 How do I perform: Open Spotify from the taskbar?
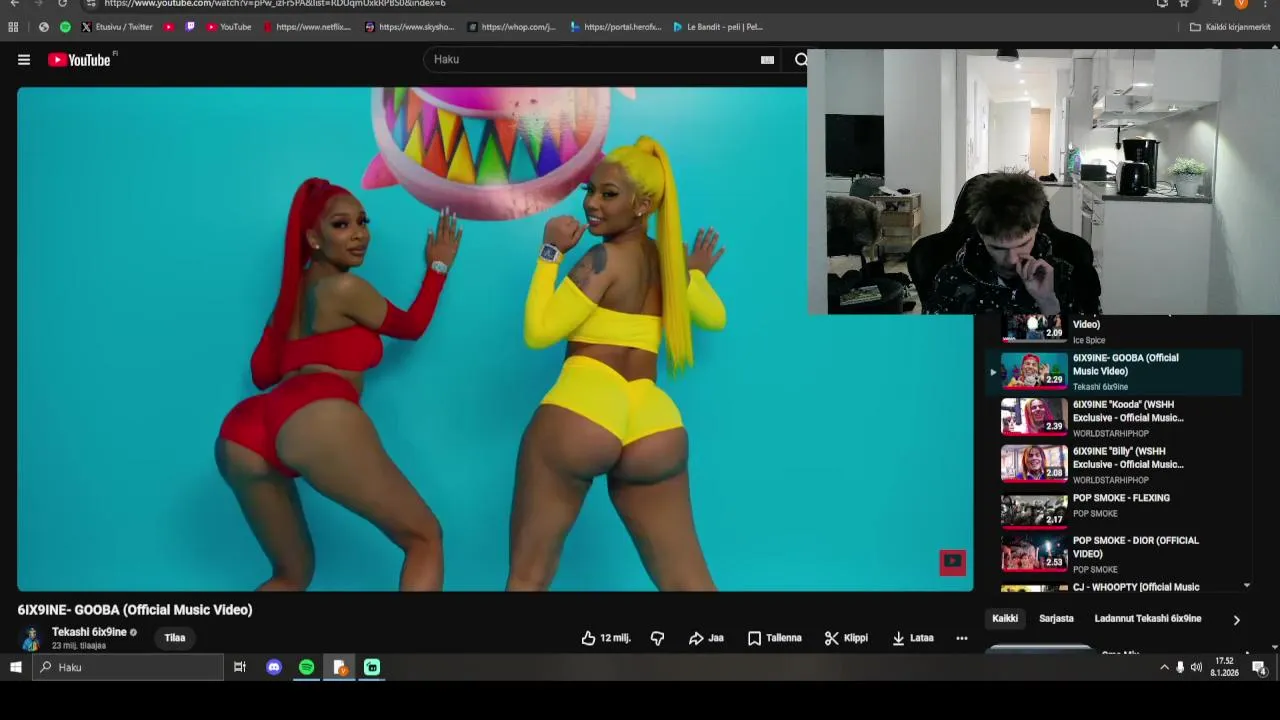point(306,667)
